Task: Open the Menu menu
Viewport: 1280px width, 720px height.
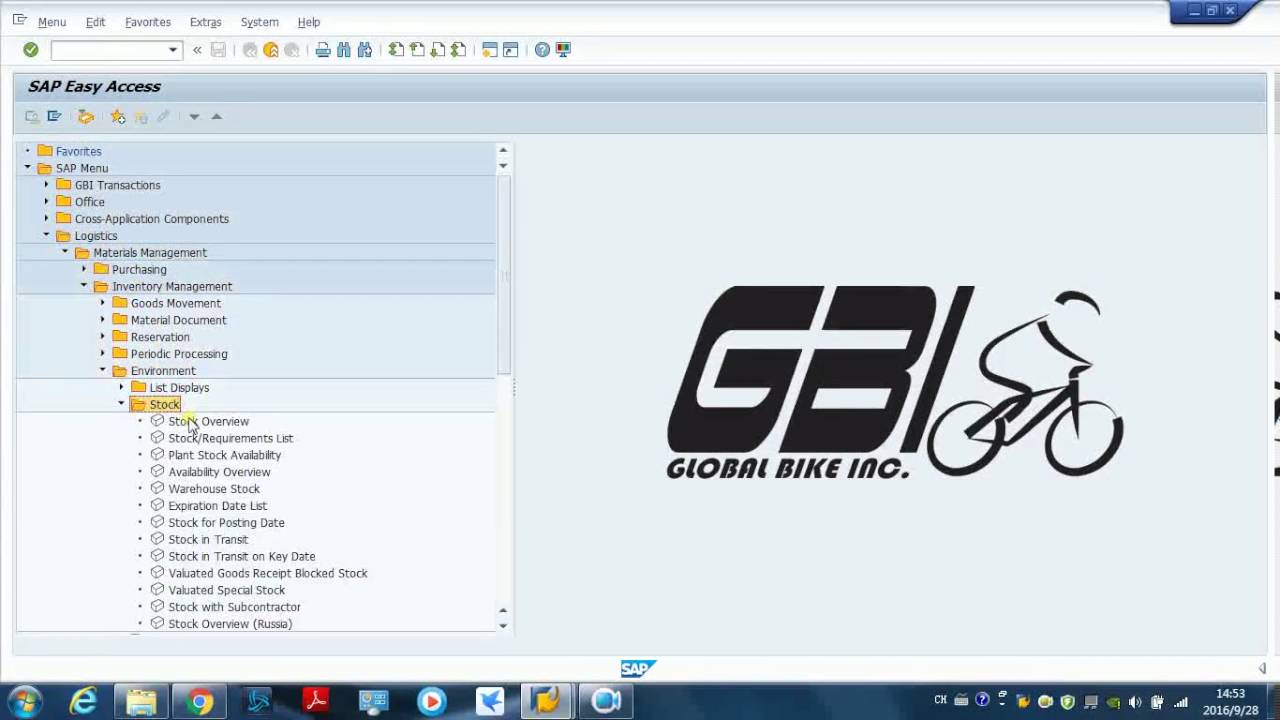Action: pyautogui.click(x=52, y=22)
